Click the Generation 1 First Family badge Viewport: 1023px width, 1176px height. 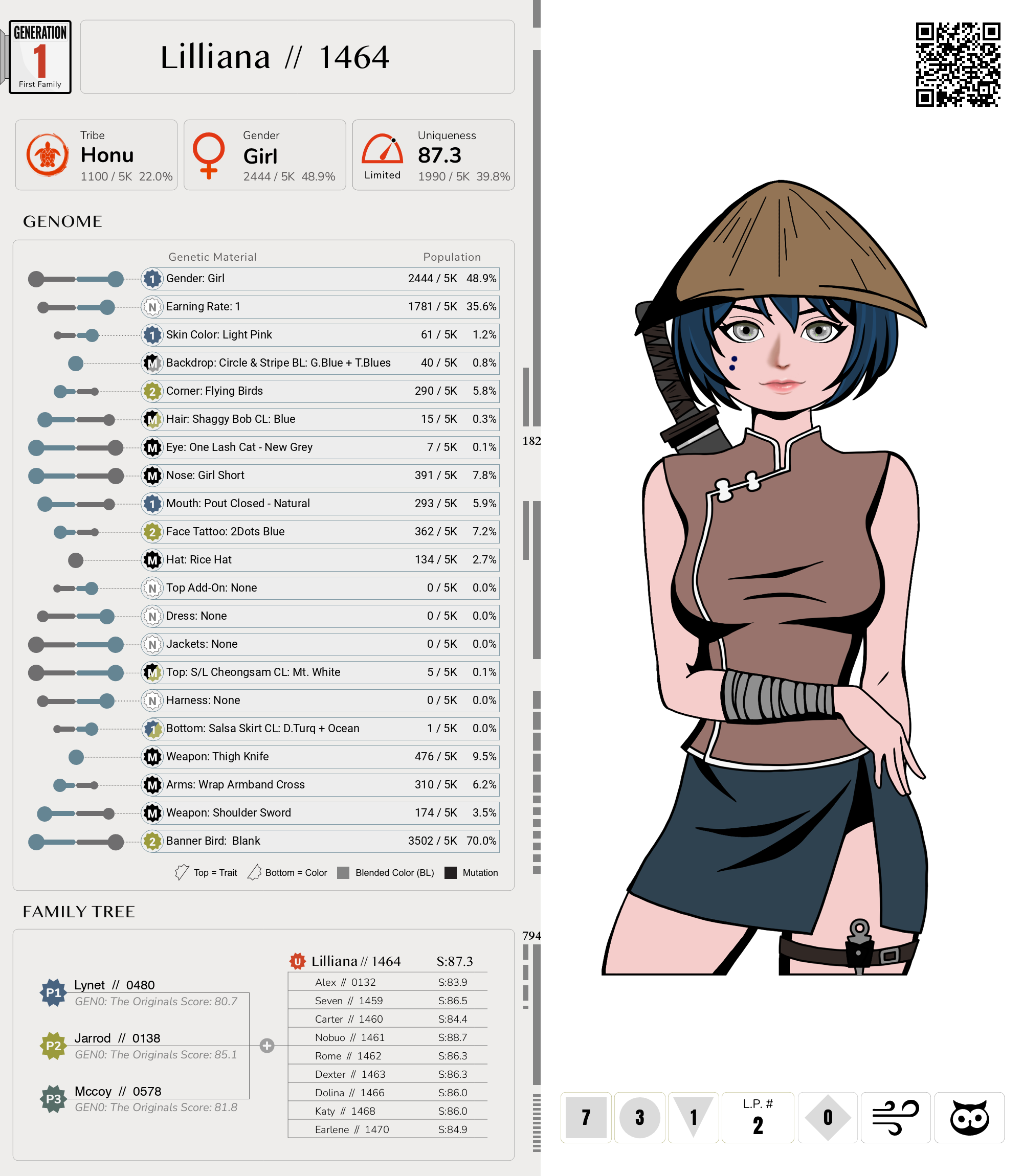(x=40, y=57)
